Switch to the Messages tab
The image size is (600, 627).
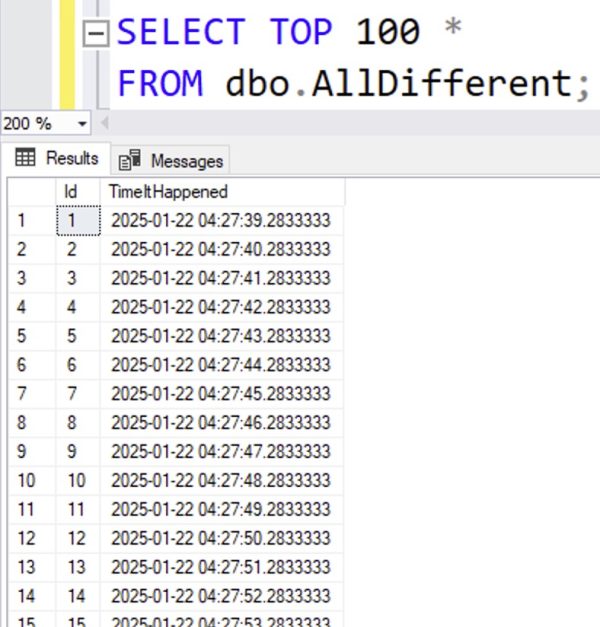(x=173, y=161)
